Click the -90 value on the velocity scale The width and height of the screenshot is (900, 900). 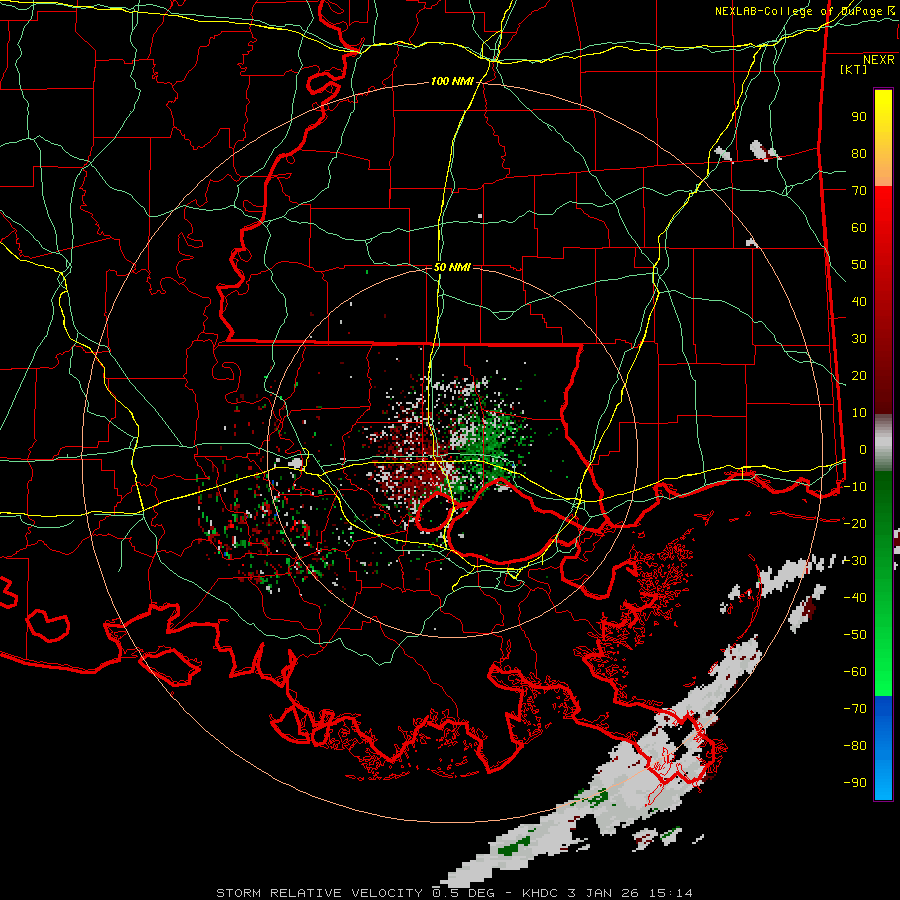855,783
